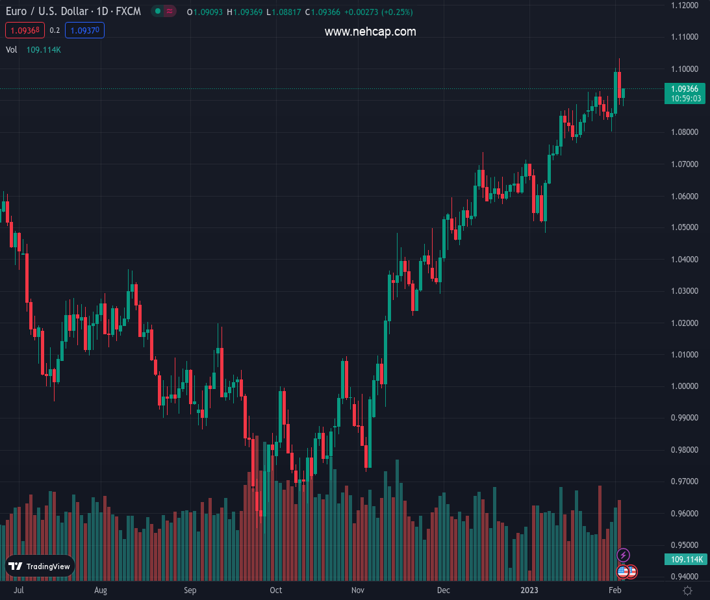Open chart settings gear in bottom-right corner
Viewport: 710px width, 600px height.
point(688,591)
